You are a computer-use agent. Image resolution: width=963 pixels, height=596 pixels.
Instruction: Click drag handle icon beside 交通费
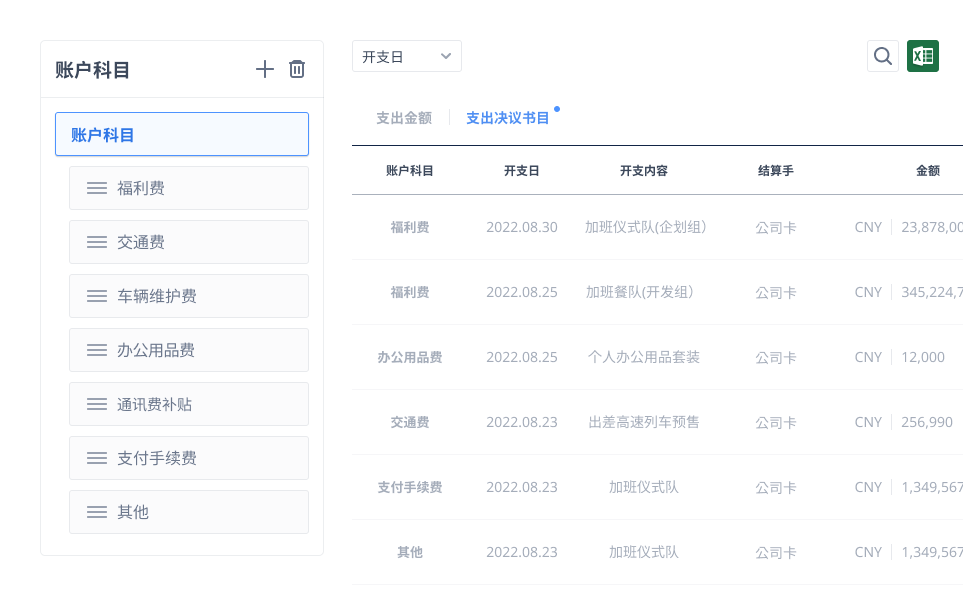tap(97, 242)
